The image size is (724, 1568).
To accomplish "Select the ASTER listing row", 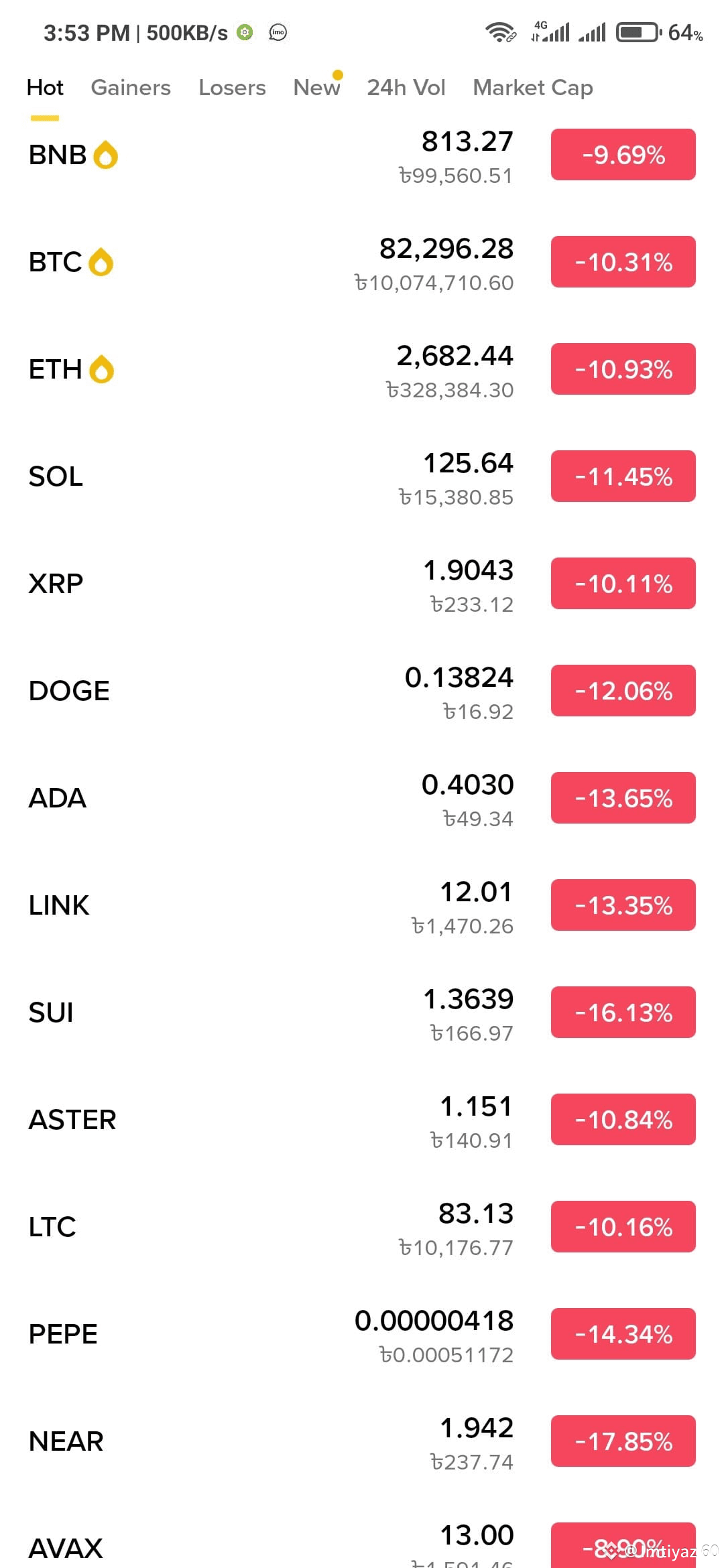I will 362,1120.
